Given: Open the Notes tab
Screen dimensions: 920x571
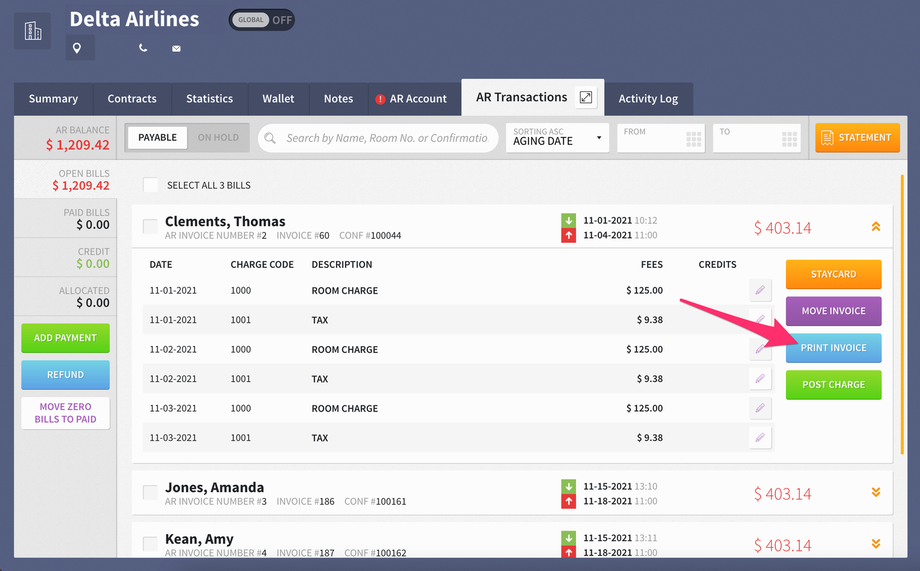Looking at the screenshot, I should pos(339,99).
